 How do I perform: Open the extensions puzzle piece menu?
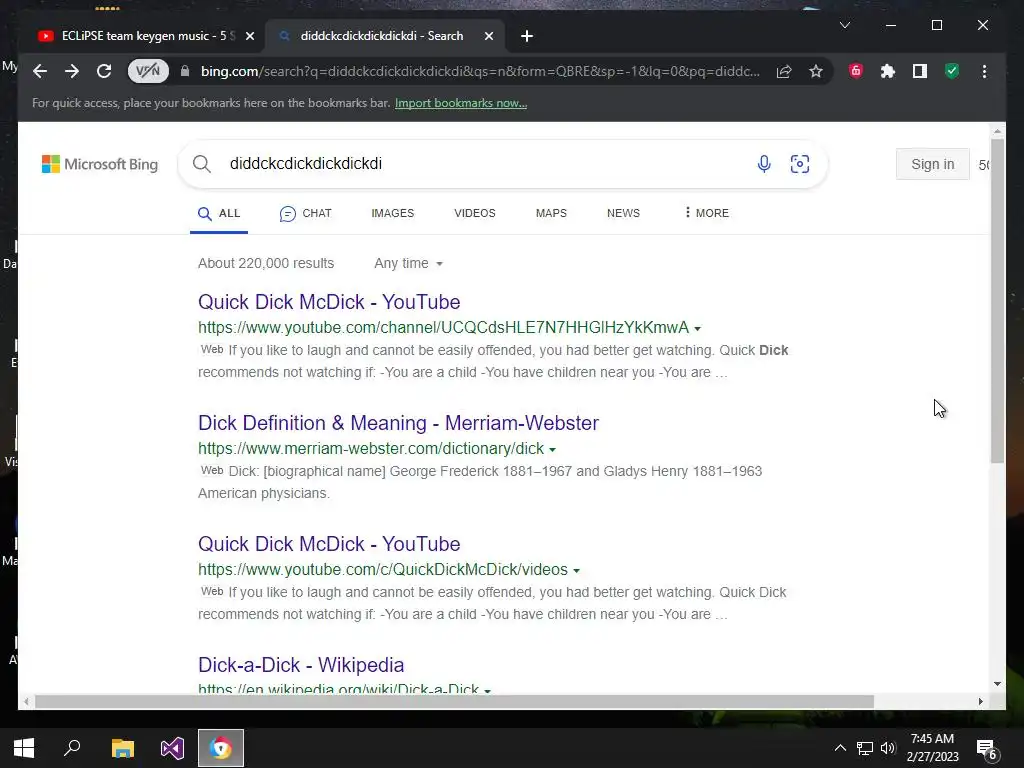[x=888, y=71]
